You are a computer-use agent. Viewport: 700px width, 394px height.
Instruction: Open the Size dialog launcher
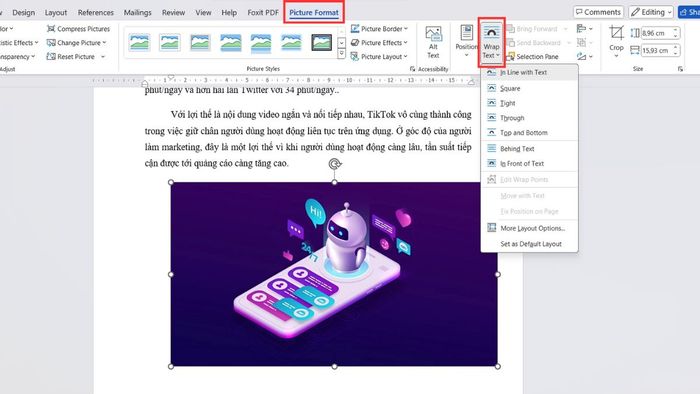[680, 69]
